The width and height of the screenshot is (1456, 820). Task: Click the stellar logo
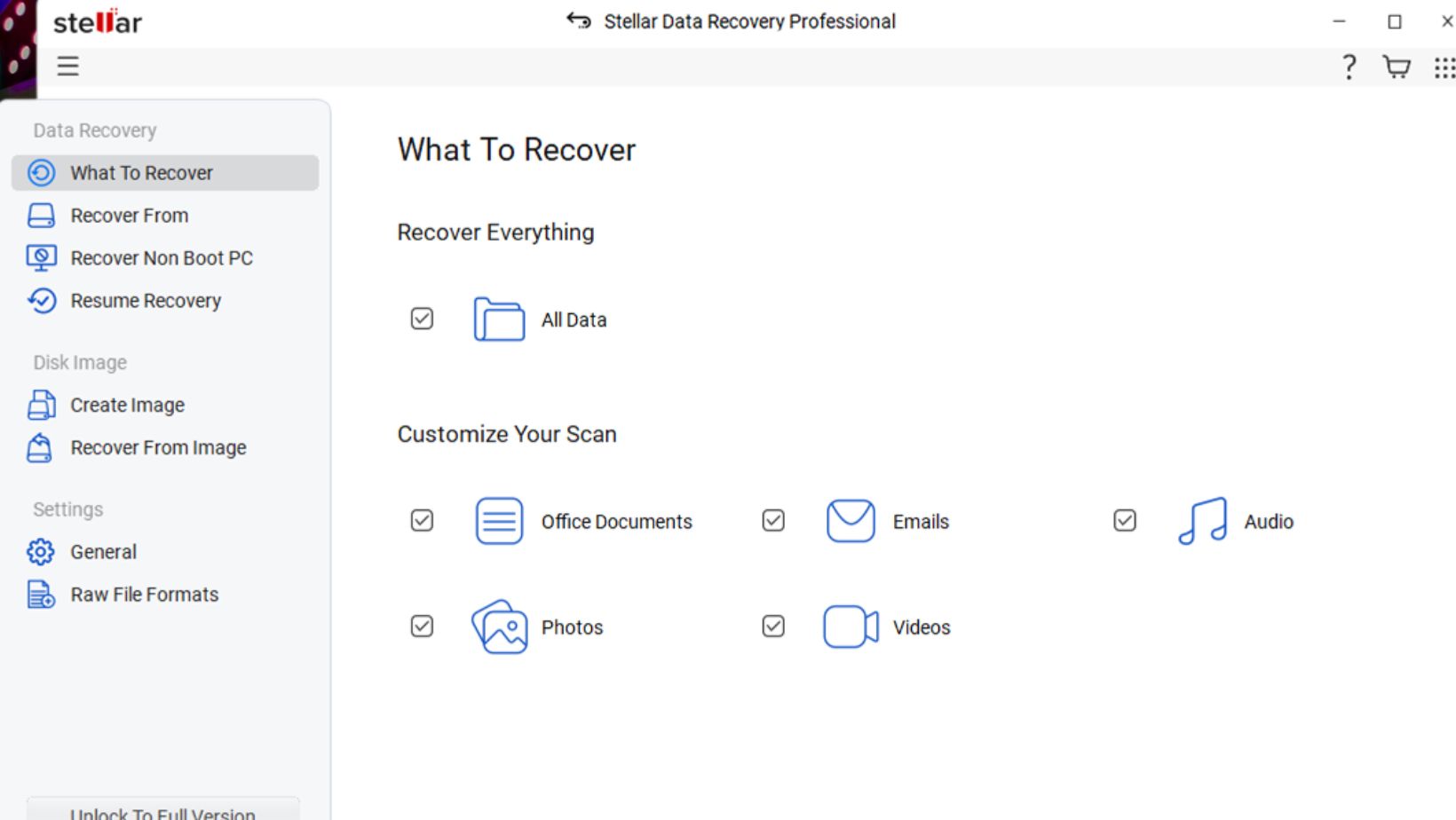coord(97,21)
